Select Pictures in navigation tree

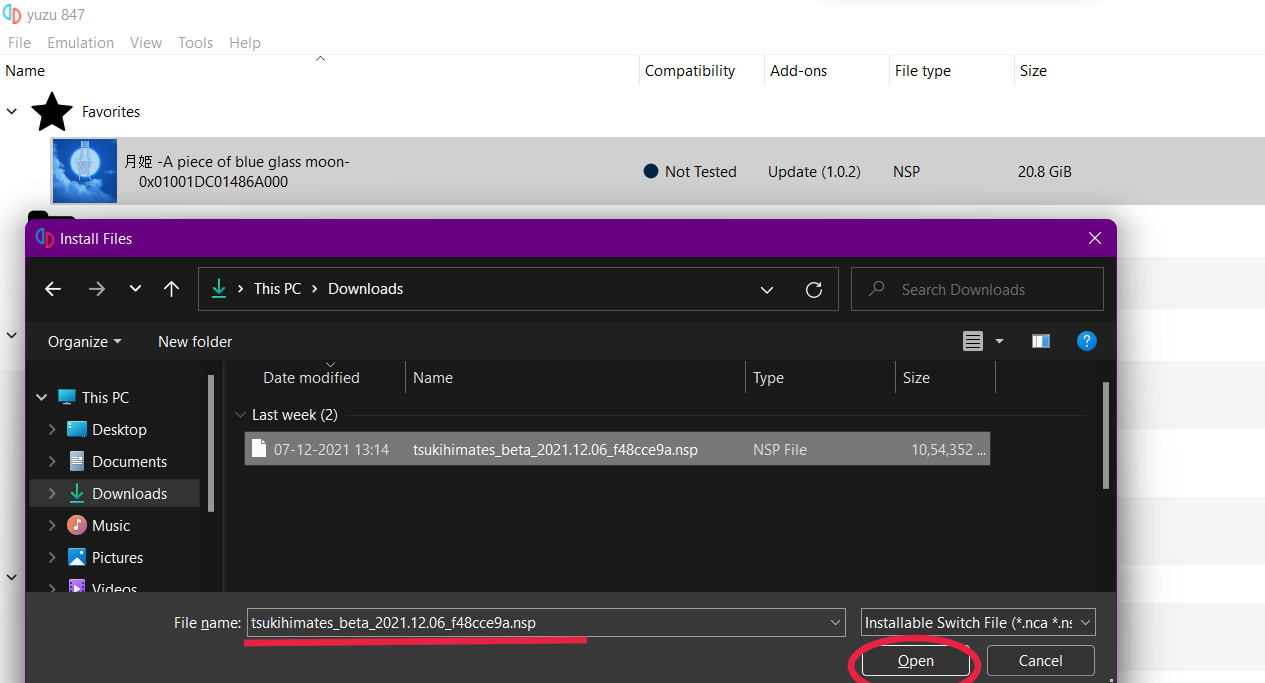point(117,558)
